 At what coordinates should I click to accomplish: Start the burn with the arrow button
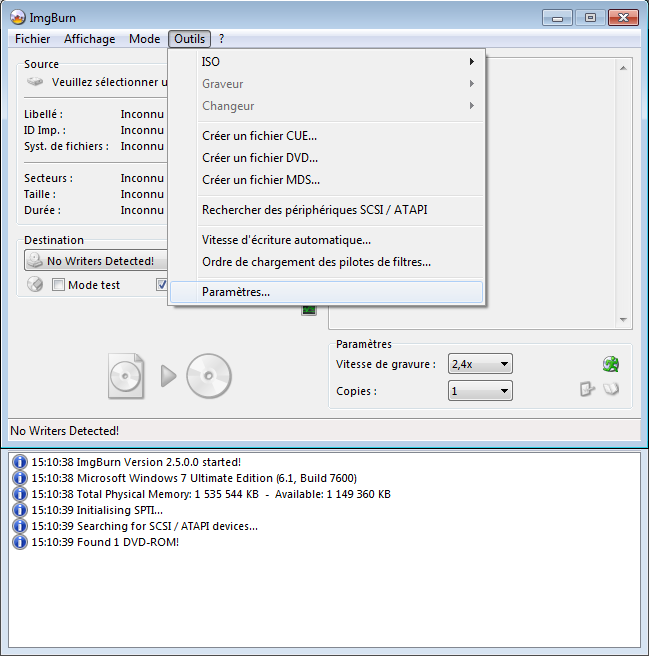[x=169, y=376]
